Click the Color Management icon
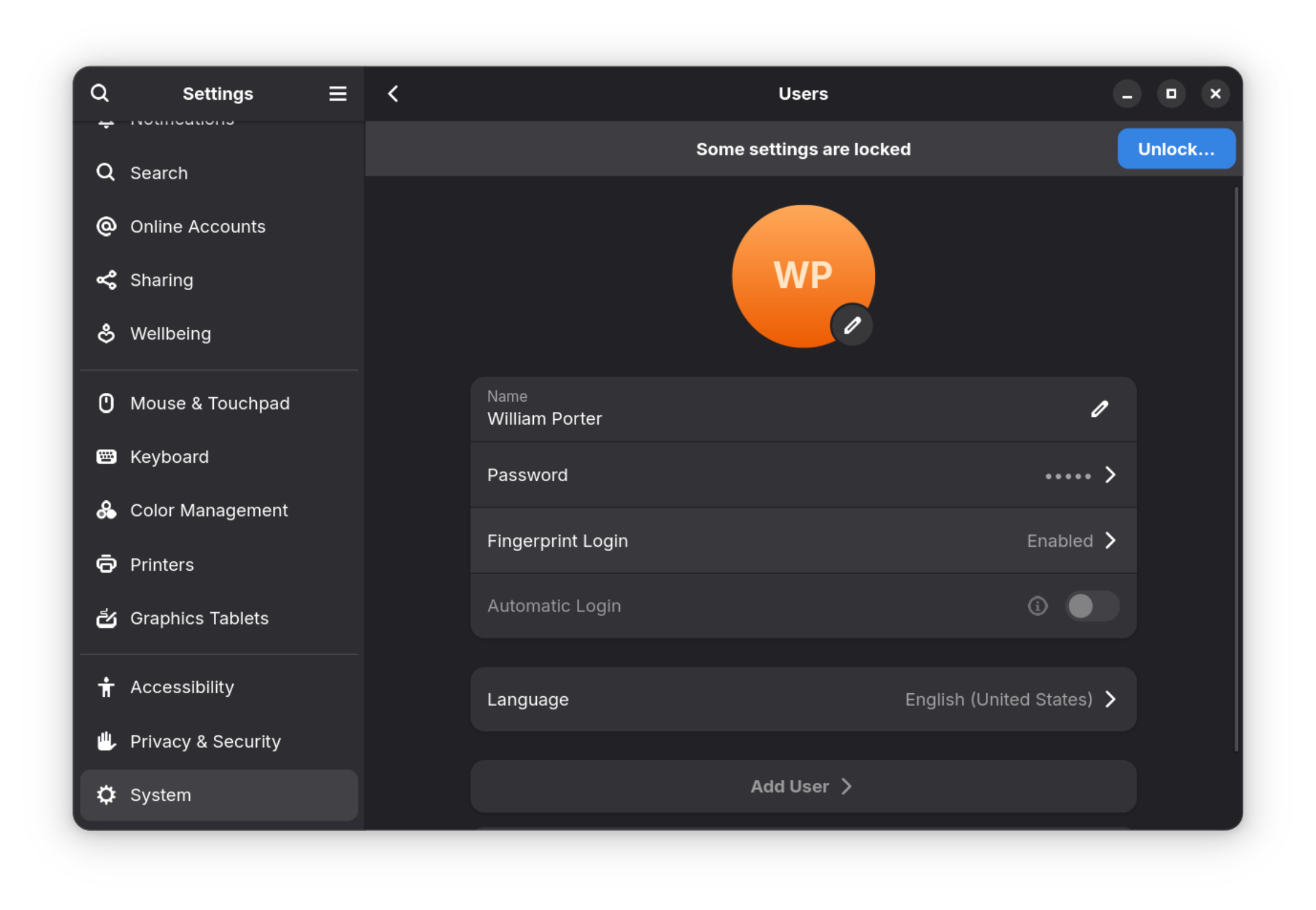Screen dimensions: 1316x910 coord(106,510)
